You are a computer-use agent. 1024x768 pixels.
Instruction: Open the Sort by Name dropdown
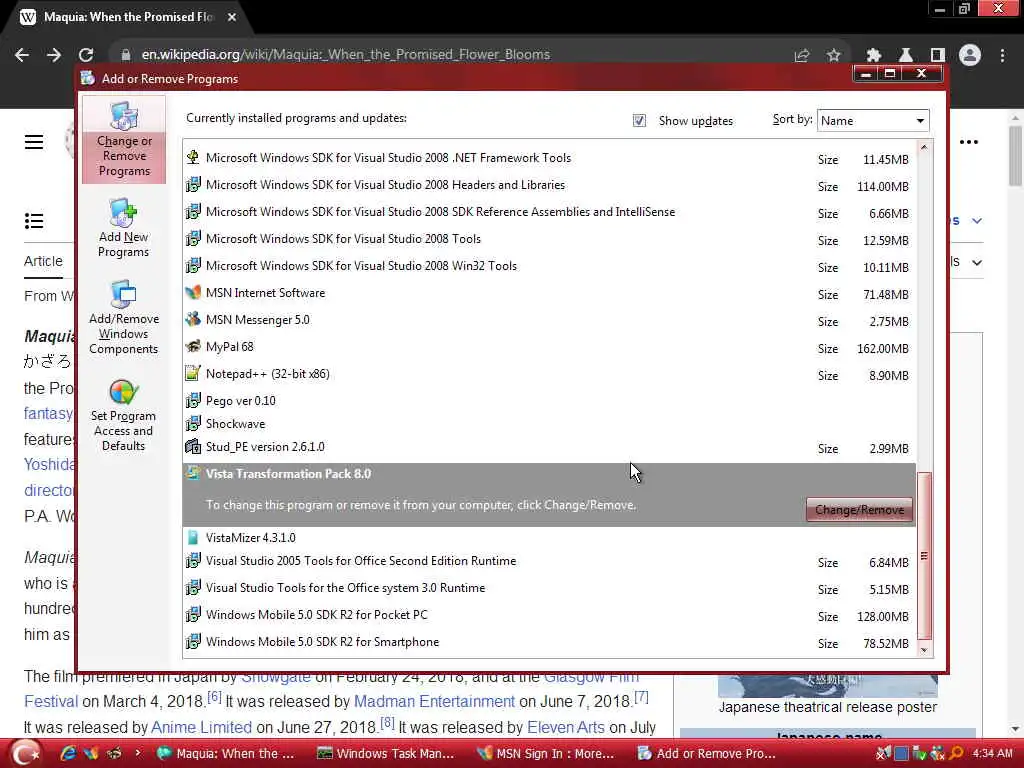coord(872,120)
